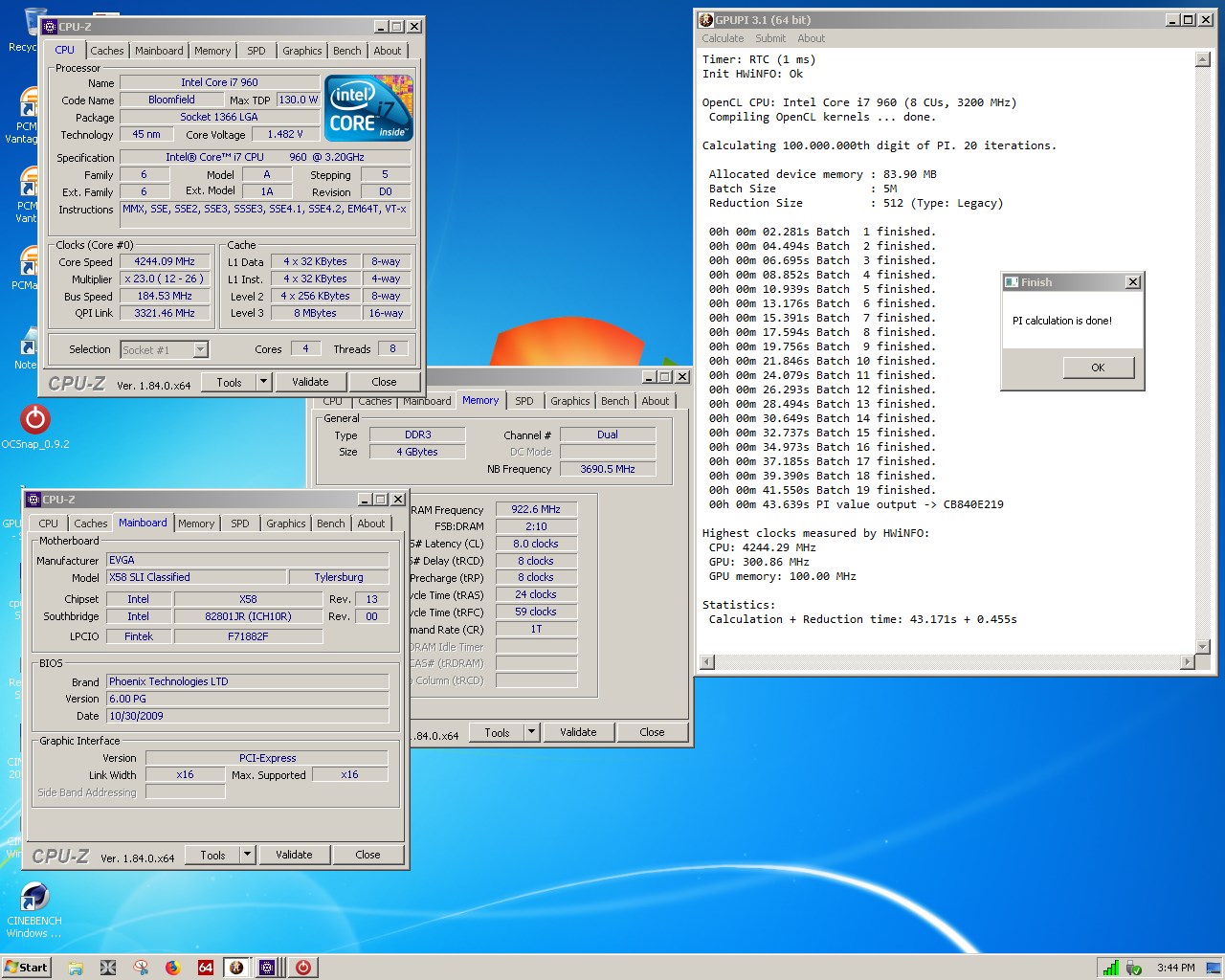1225x980 pixels.
Task: Click the BIOS date 10/30/2009
Action: [x=248, y=716]
